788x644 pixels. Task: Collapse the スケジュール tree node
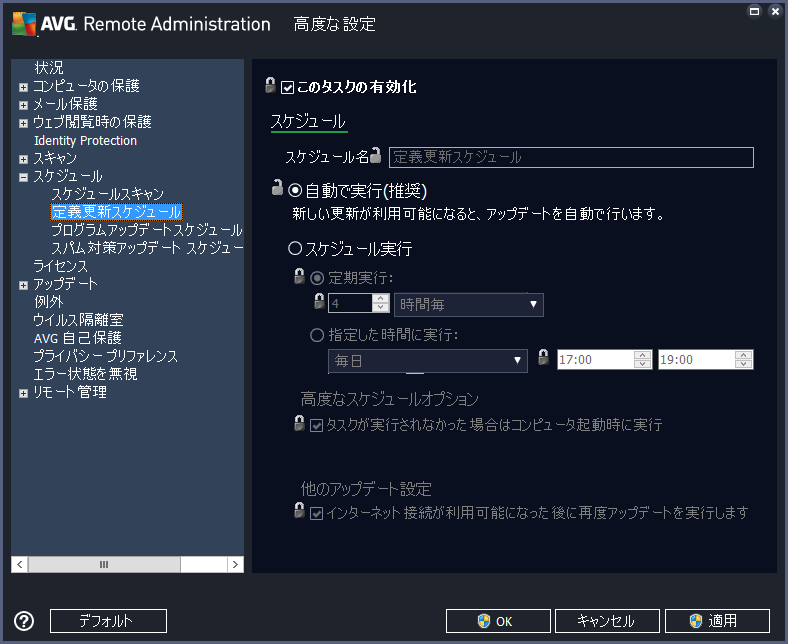coord(23,177)
